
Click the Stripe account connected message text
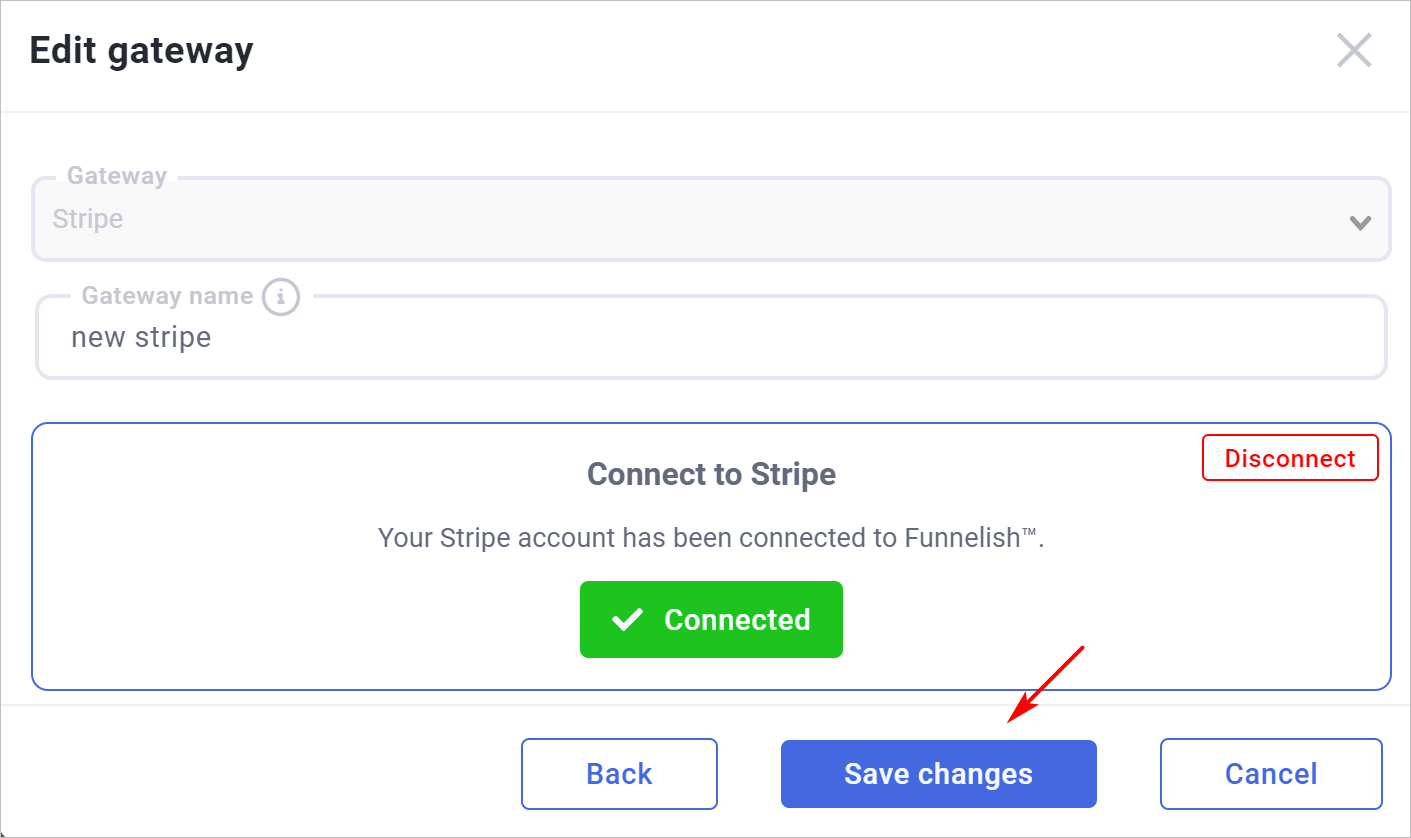(x=711, y=538)
